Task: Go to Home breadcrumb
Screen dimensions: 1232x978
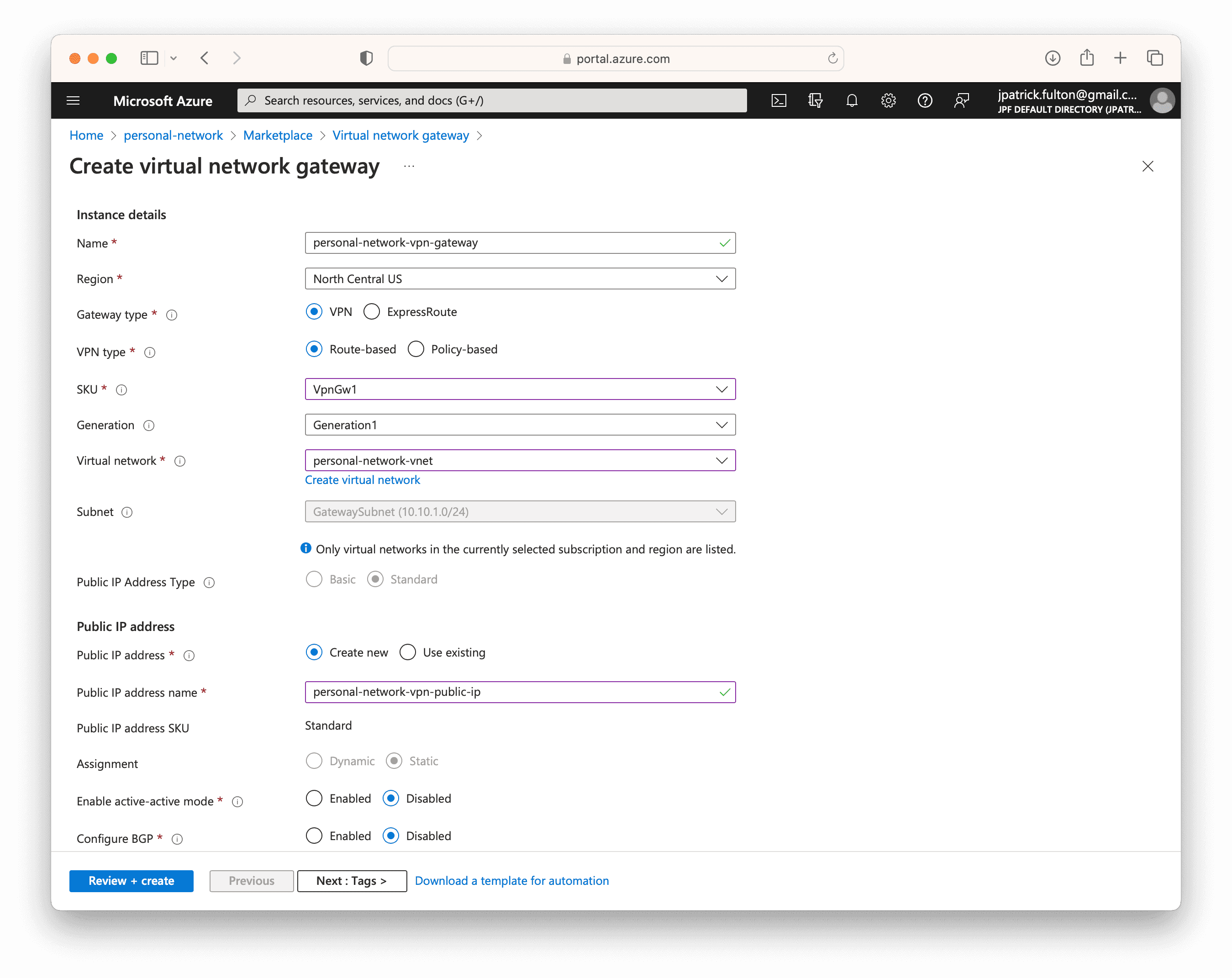Action: click(x=86, y=136)
